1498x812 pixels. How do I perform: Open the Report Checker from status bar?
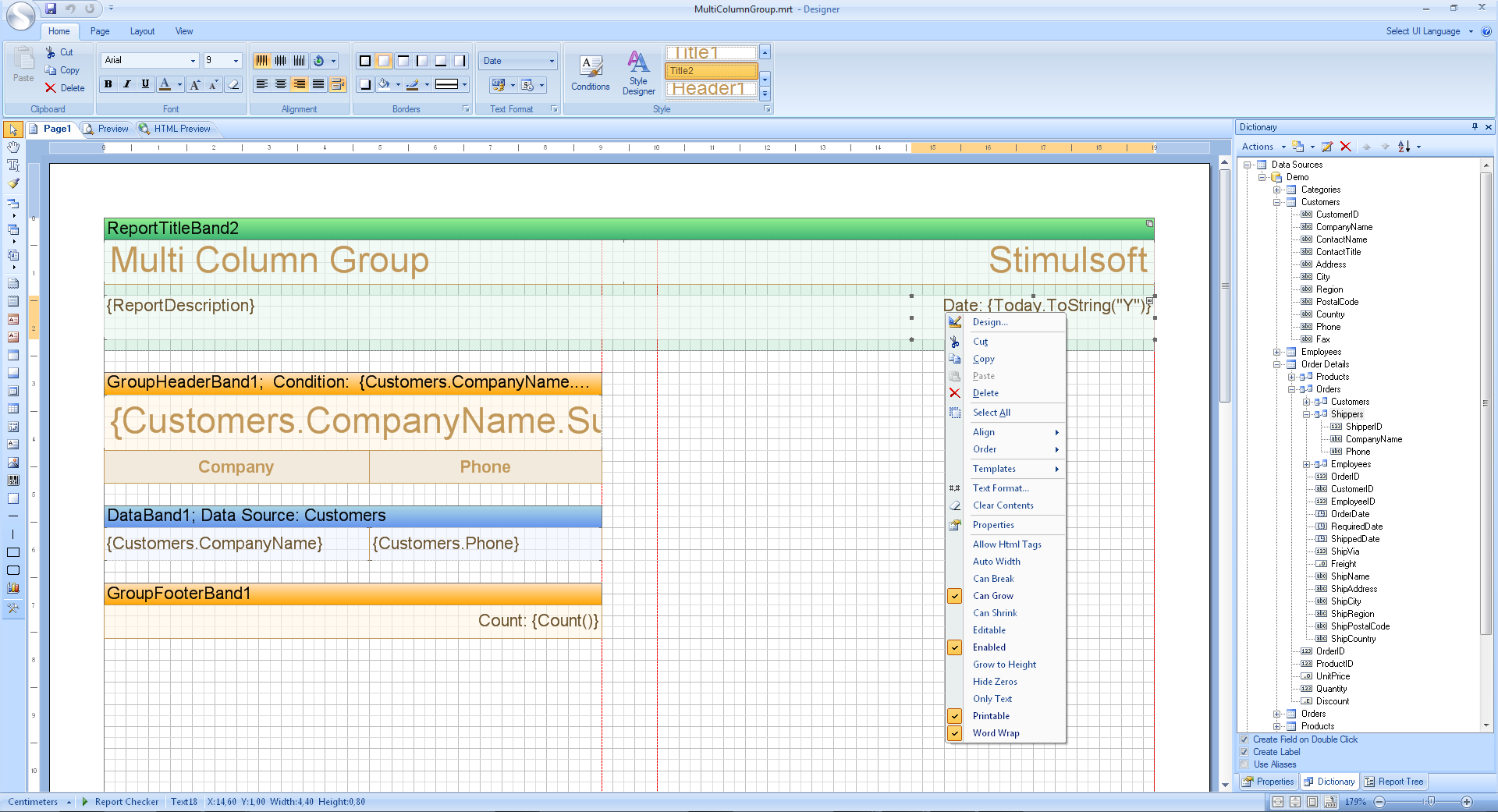coord(125,802)
